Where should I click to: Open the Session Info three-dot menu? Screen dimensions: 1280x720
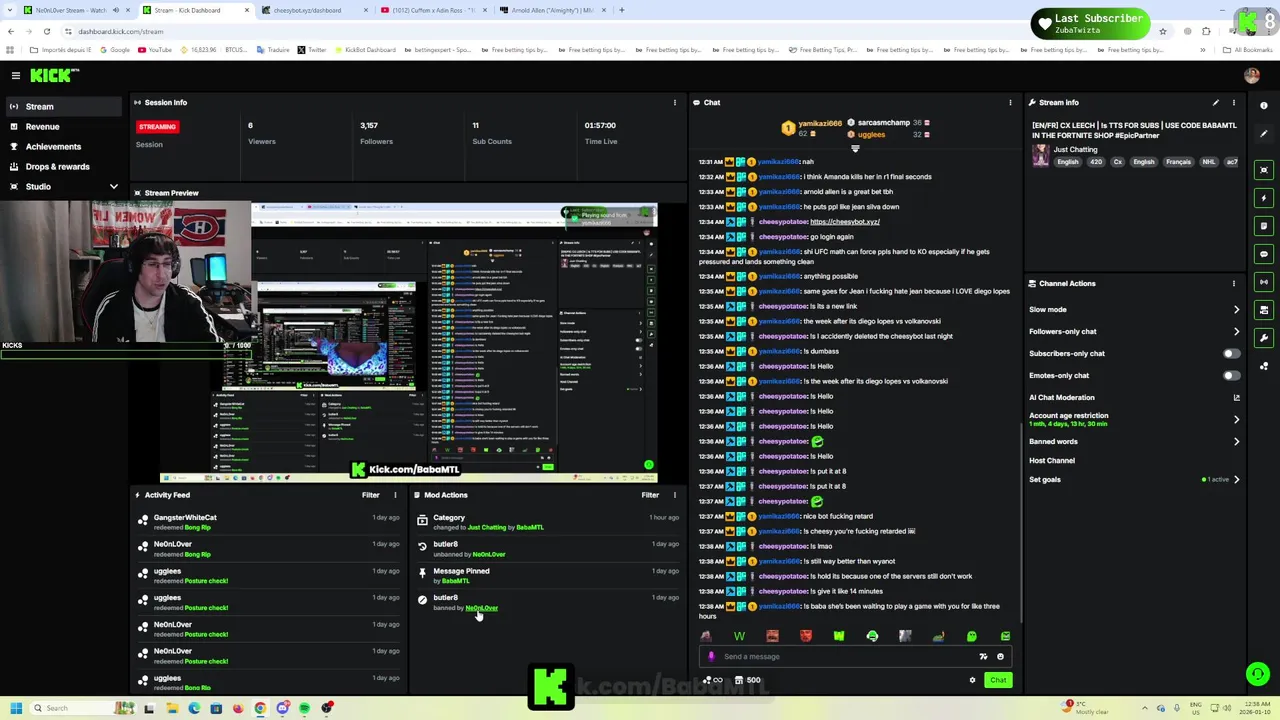click(x=674, y=102)
